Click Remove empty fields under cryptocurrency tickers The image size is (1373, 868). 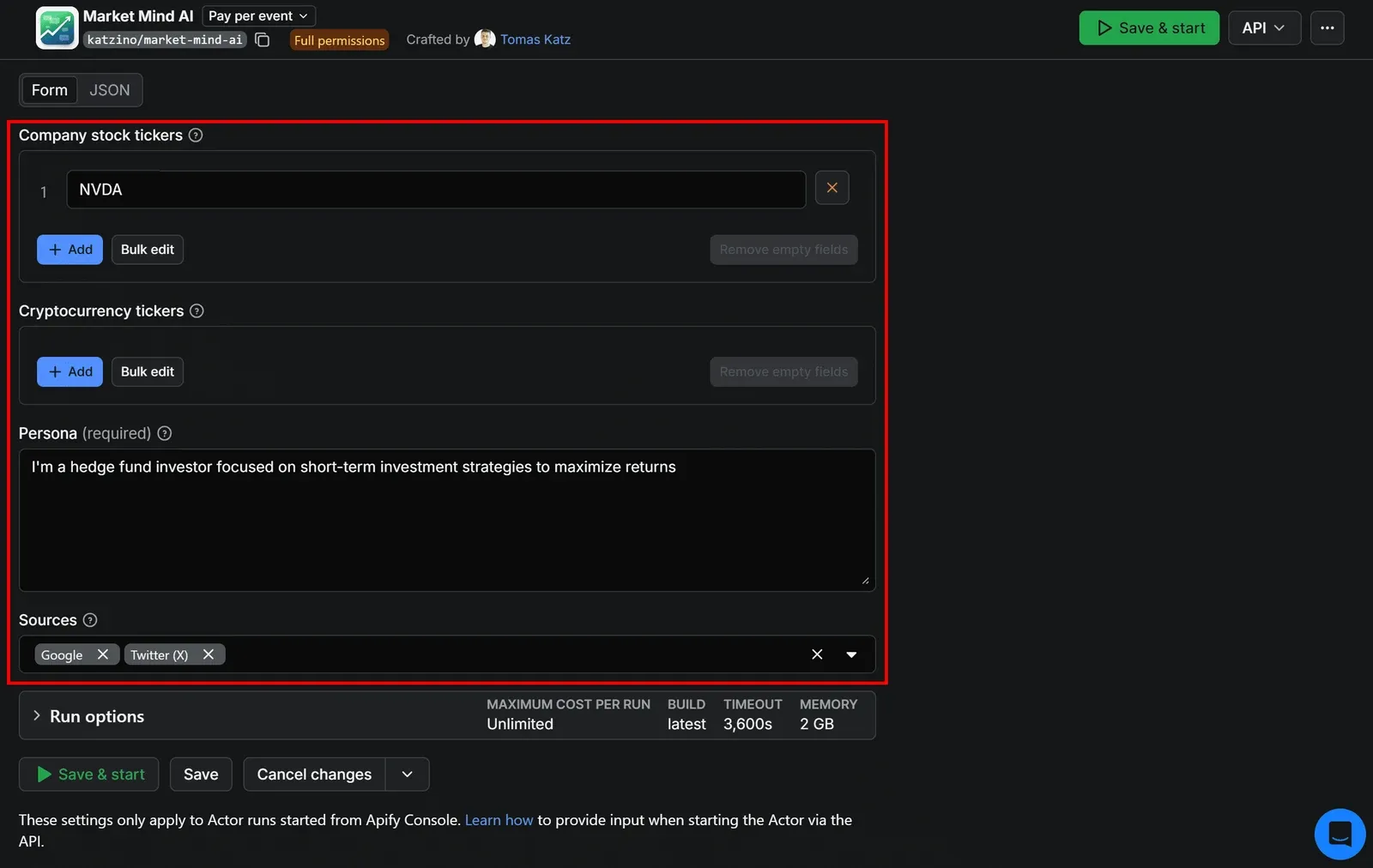click(783, 371)
